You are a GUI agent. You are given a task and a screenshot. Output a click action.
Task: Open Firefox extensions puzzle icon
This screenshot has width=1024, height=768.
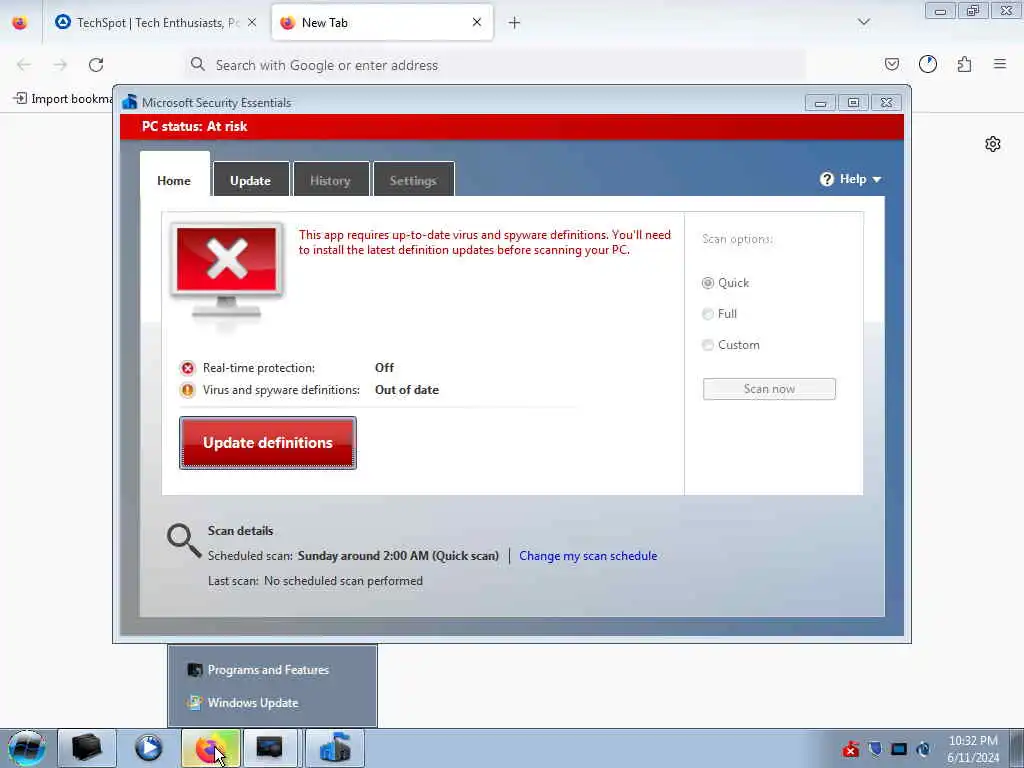pos(964,64)
